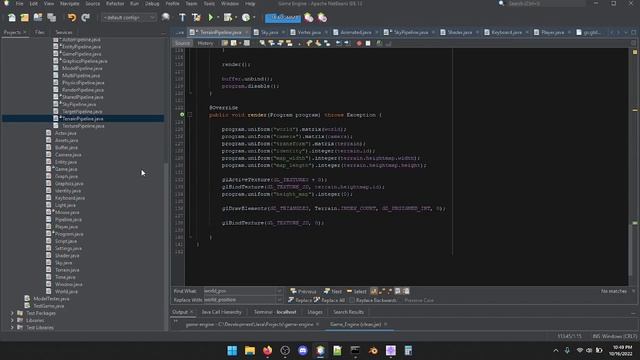Open the Search Results tab
Viewport: 640px width, 360px height.
[348, 312]
